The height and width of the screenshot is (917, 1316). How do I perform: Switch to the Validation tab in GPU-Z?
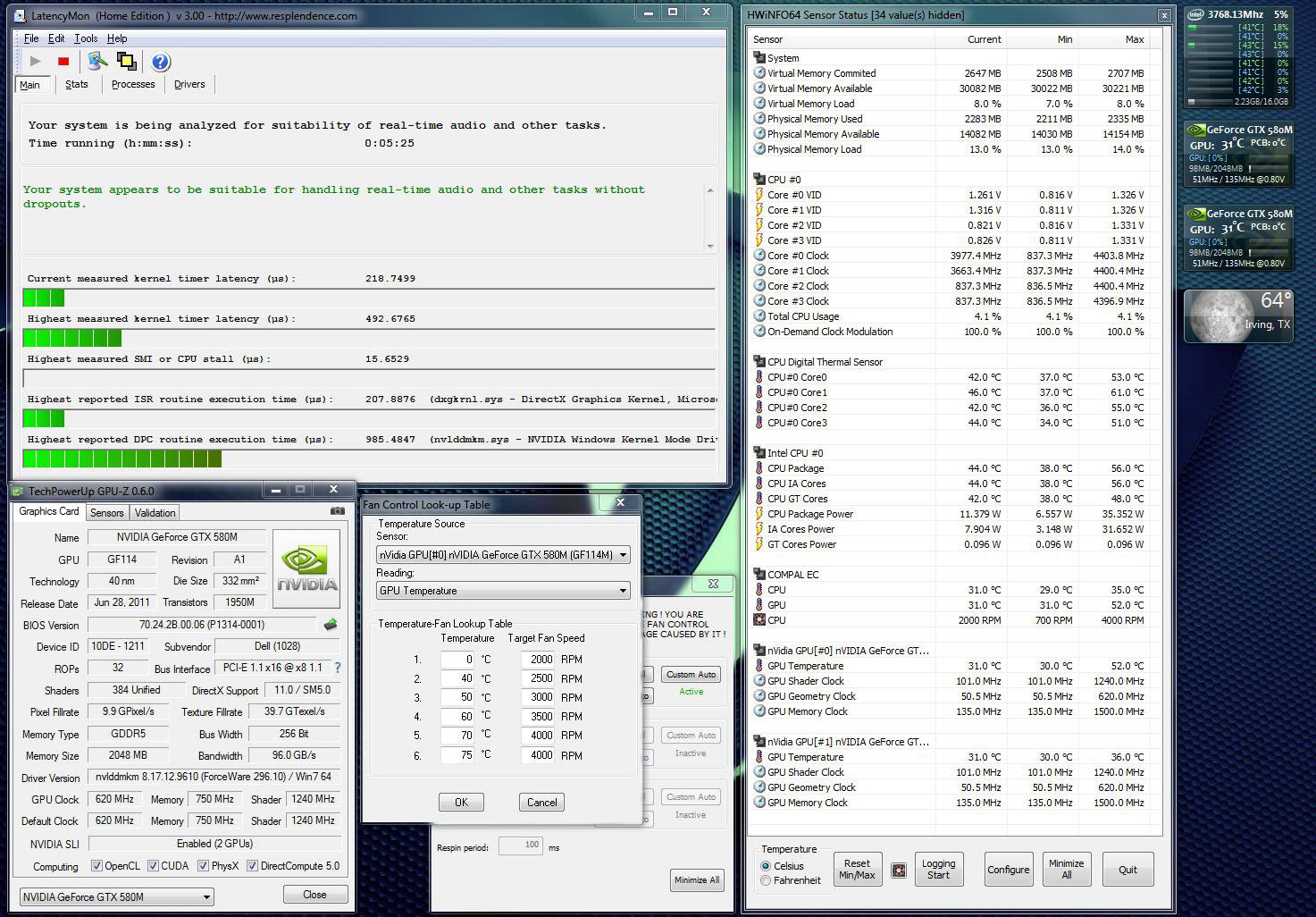pyautogui.click(x=155, y=513)
